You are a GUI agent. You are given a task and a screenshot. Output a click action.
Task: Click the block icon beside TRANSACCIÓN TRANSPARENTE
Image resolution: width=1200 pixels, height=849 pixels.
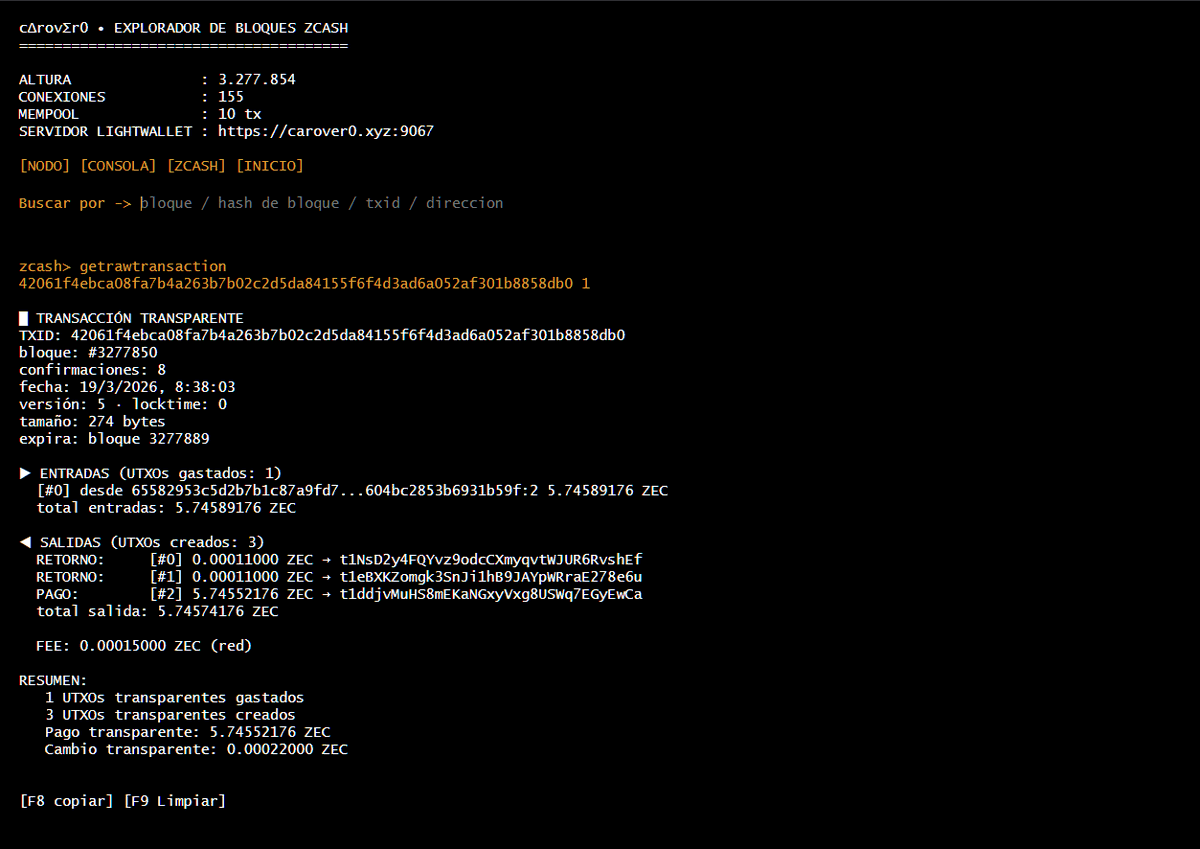[23, 318]
